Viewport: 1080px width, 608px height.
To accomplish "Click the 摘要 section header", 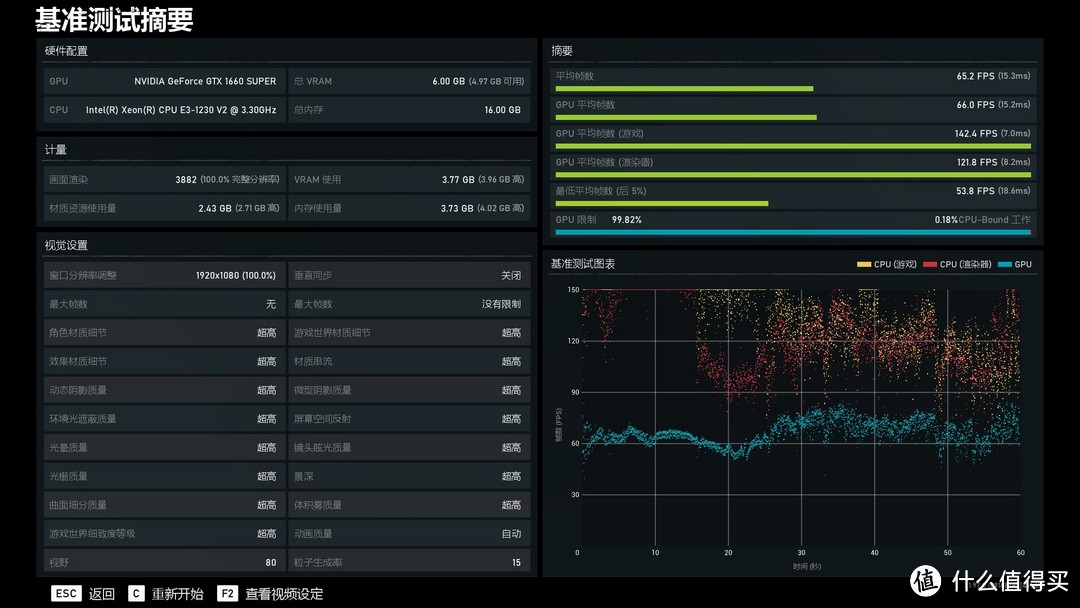I will point(562,51).
